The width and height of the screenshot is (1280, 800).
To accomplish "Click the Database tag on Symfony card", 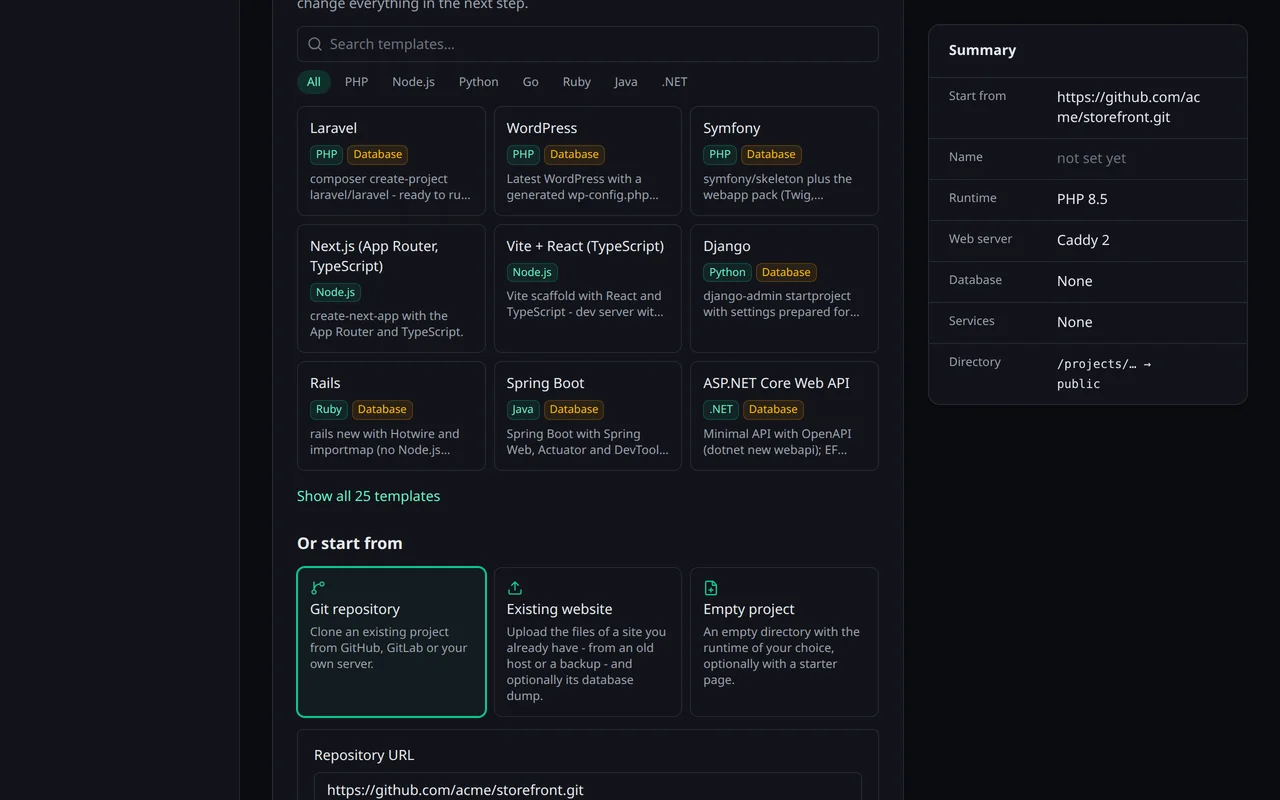I will [x=771, y=154].
